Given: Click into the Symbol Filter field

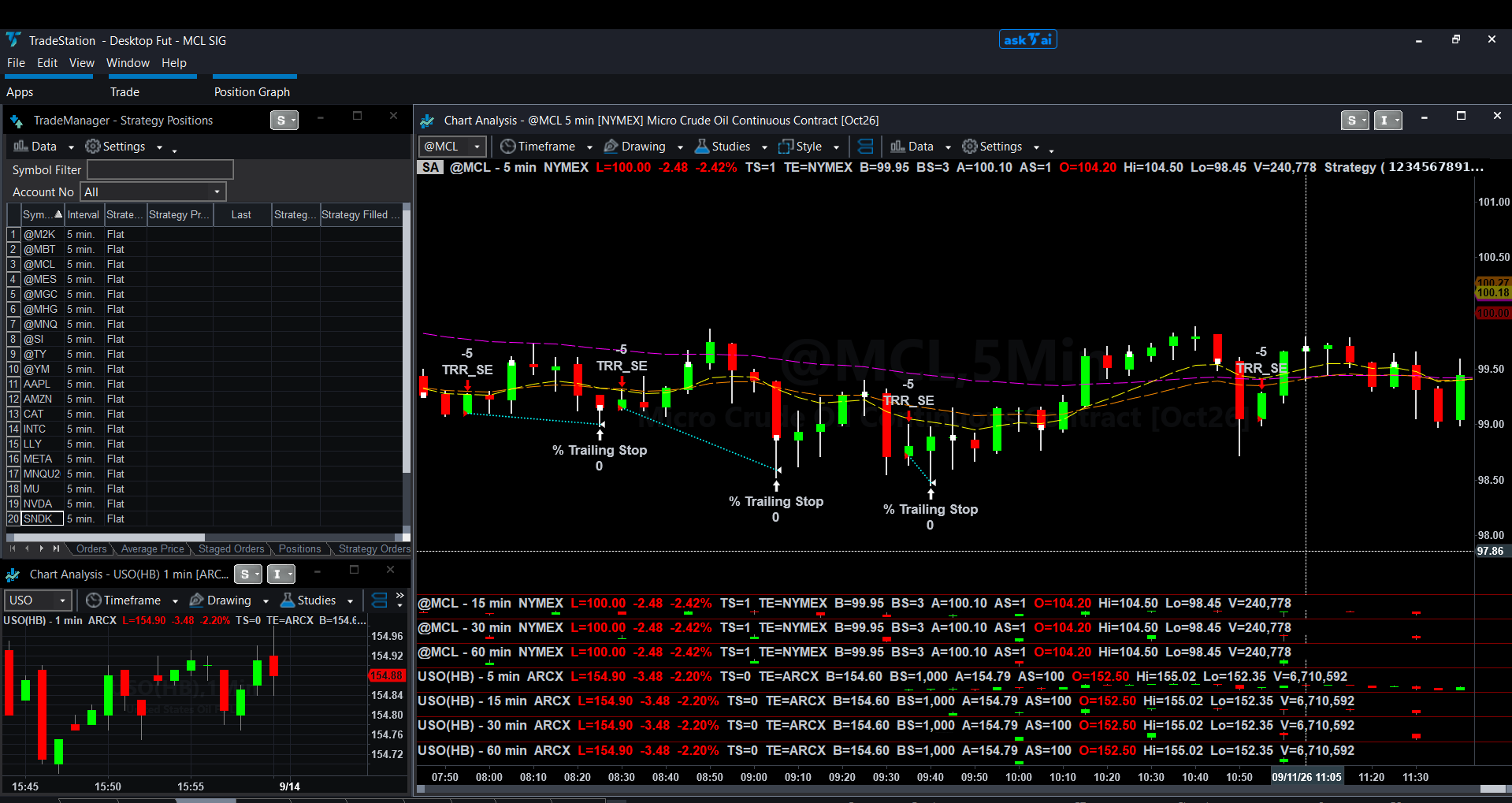Looking at the screenshot, I should point(160,169).
